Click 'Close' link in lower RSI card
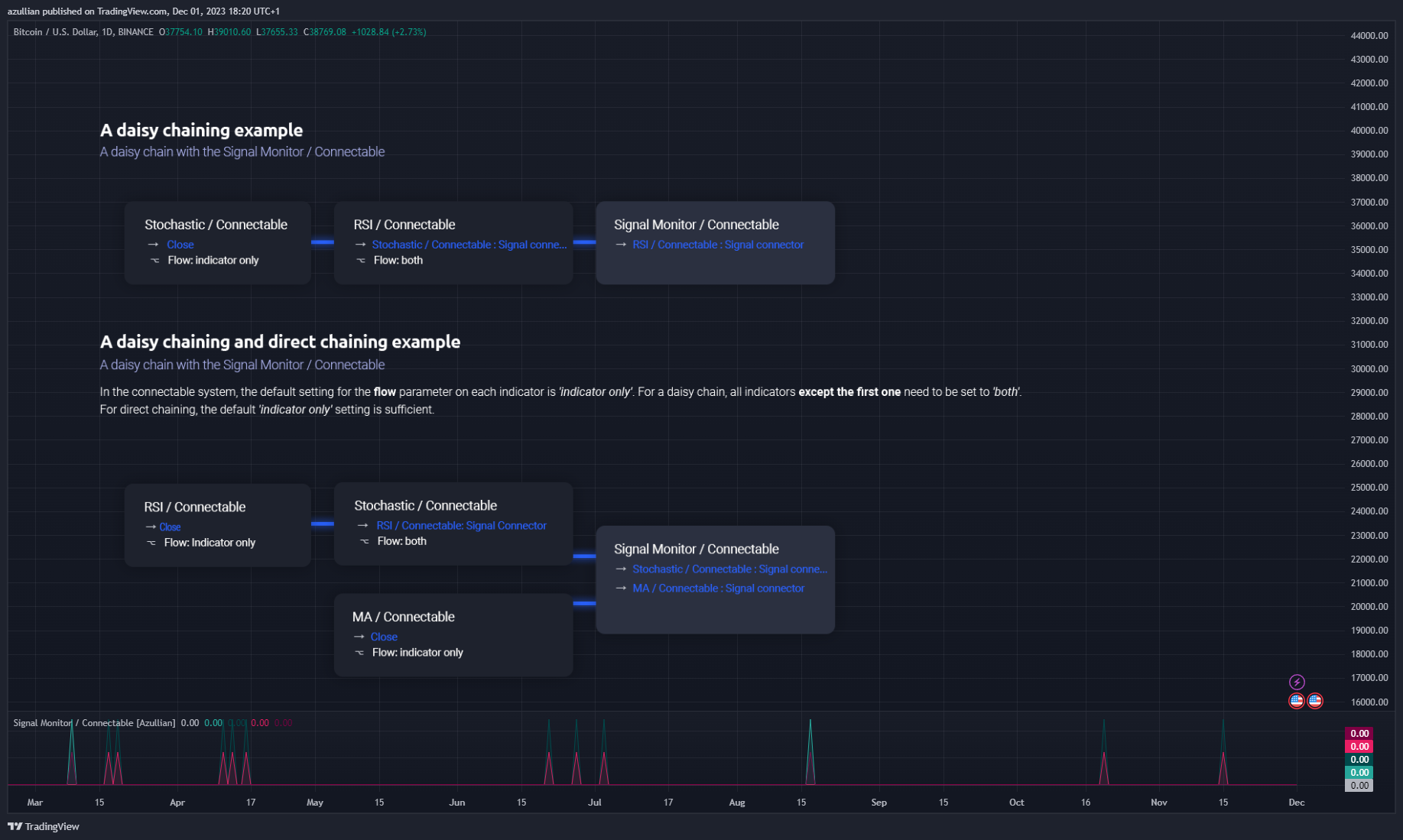Screen dimensions: 1403x840 (170, 527)
